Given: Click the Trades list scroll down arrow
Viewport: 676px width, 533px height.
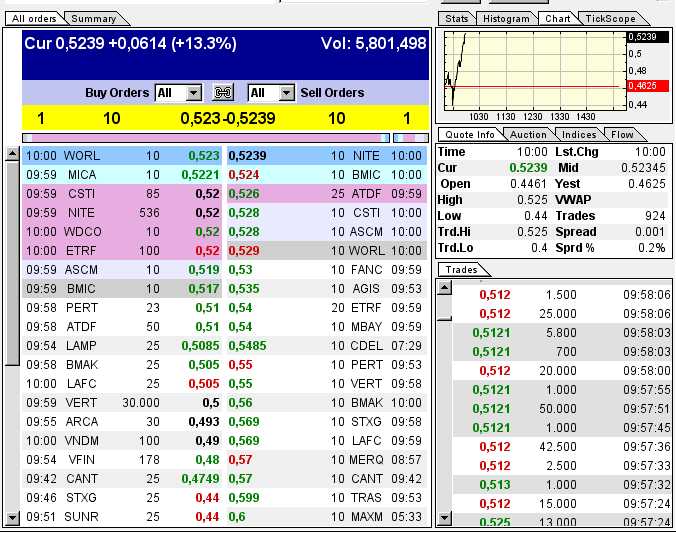Looking at the screenshot, I should coord(444,518).
